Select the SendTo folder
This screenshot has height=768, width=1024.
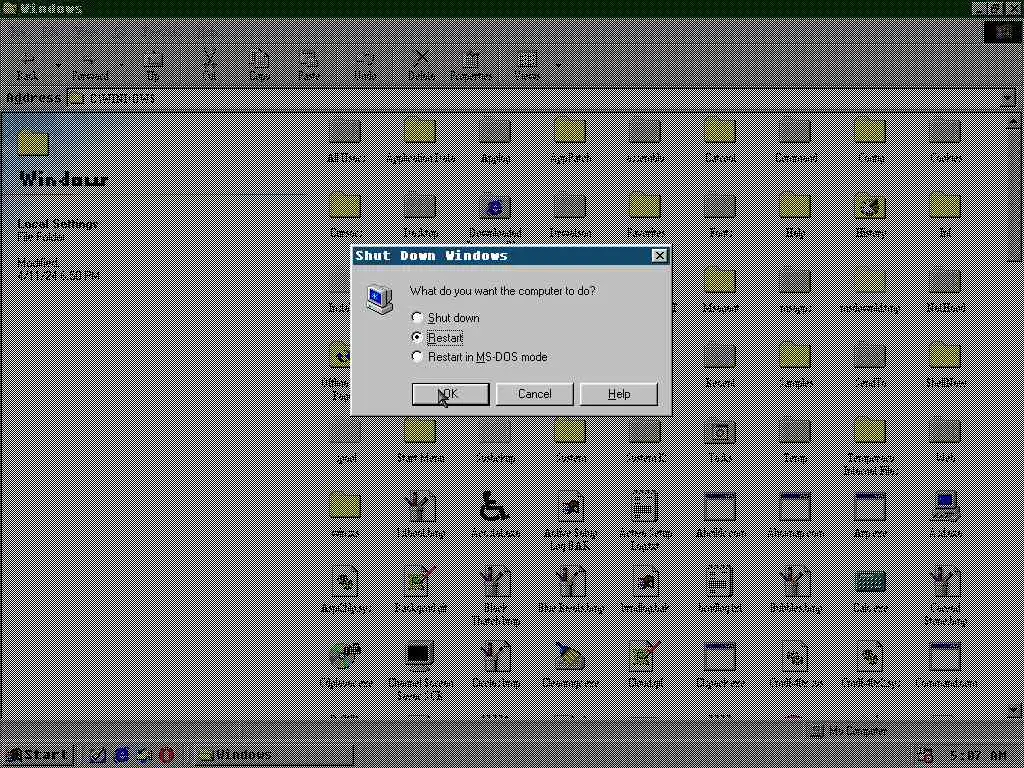click(870, 366)
